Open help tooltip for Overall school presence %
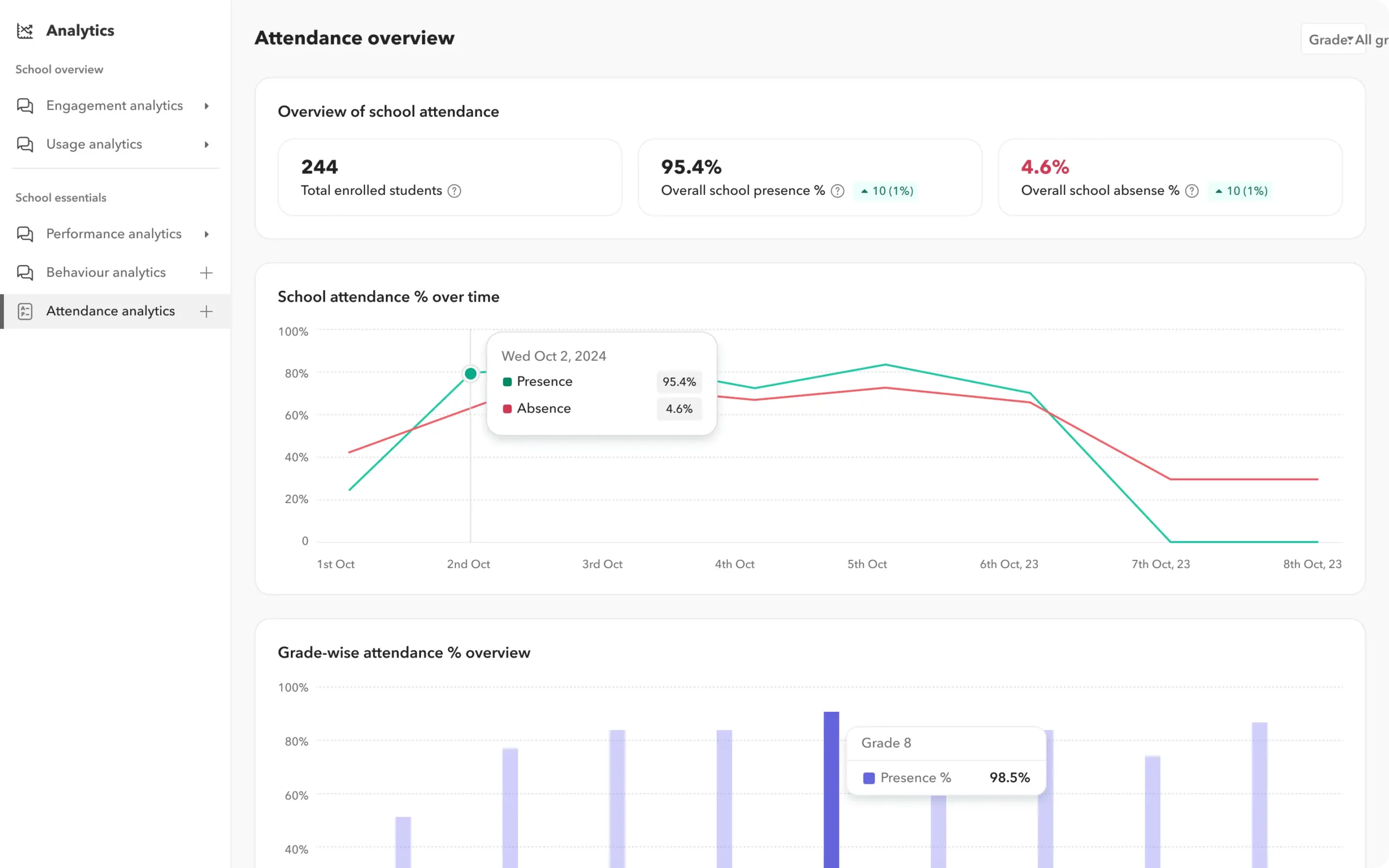 [837, 190]
